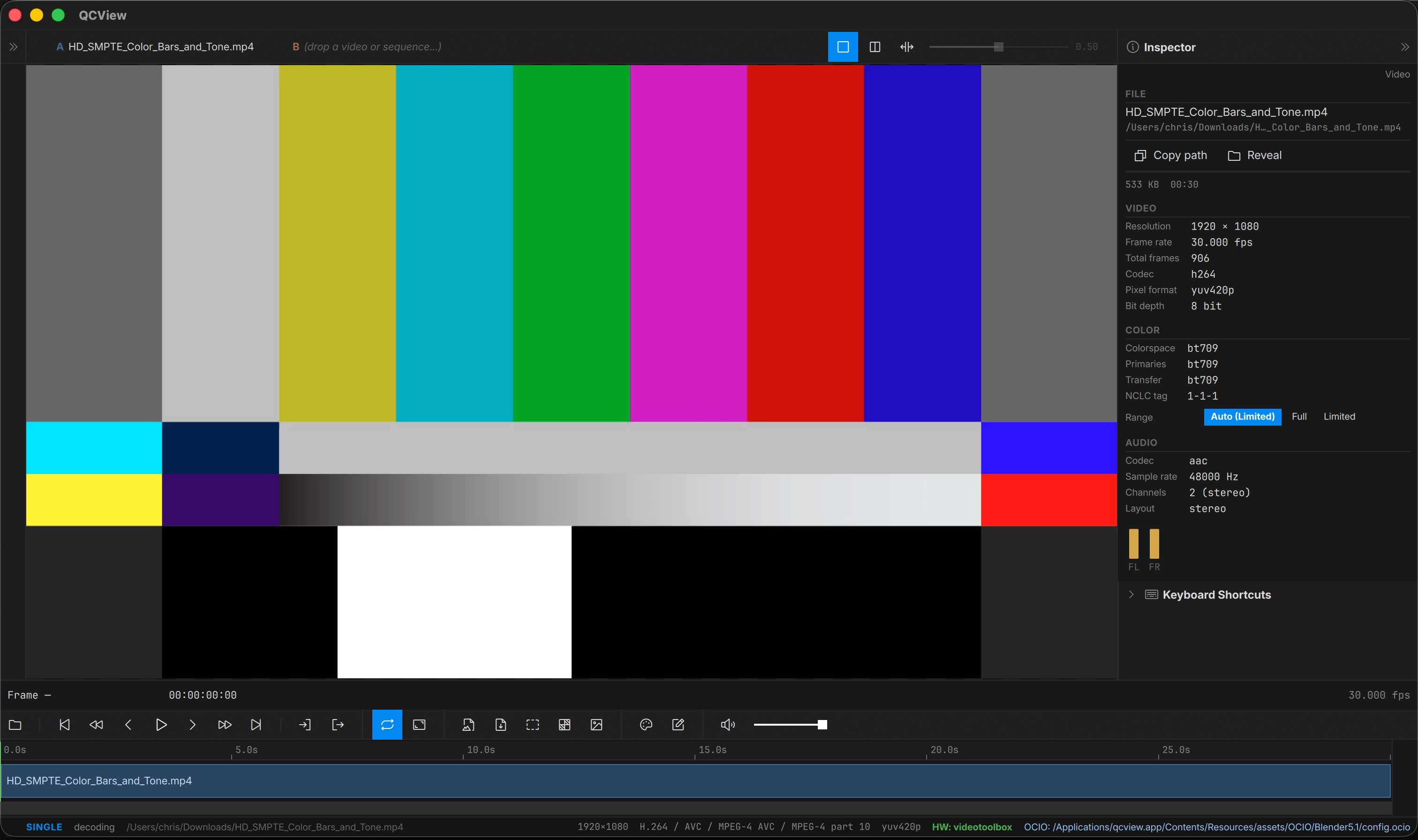Viewport: 1418px width, 840px height.
Task: Click the picture image icon in toolbar
Action: point(596,725)
